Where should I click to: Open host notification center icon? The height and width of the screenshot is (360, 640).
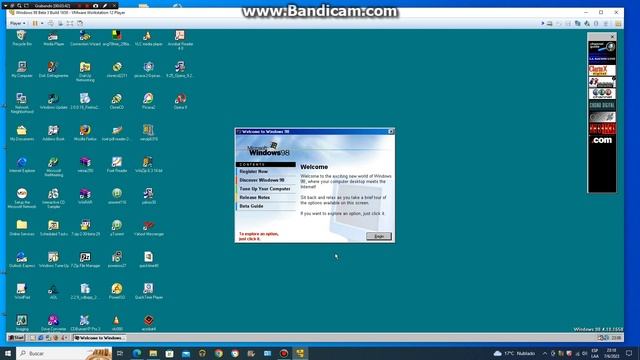[629, 353]
